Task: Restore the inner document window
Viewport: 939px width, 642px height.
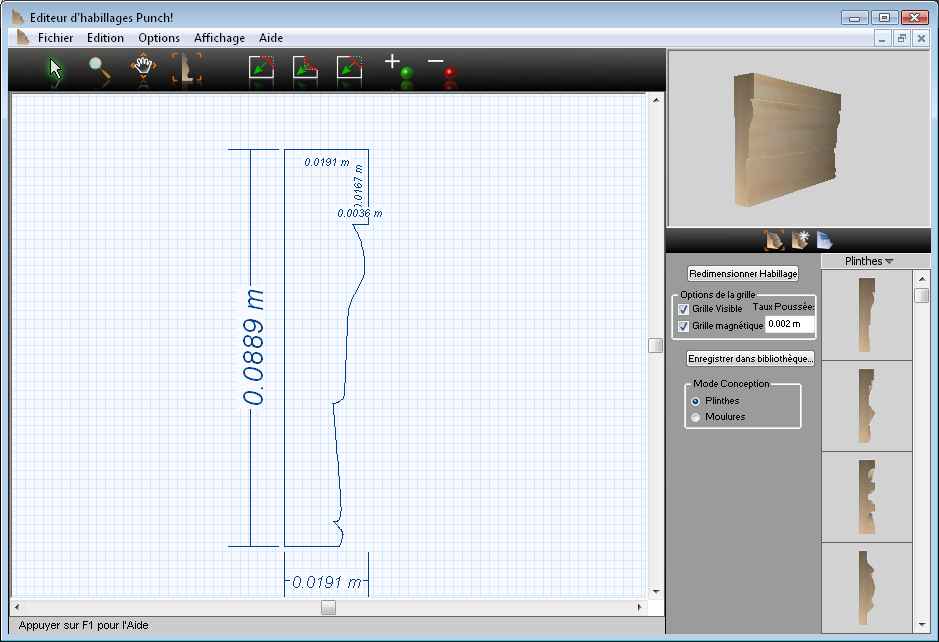Action: tap(901, 39)
